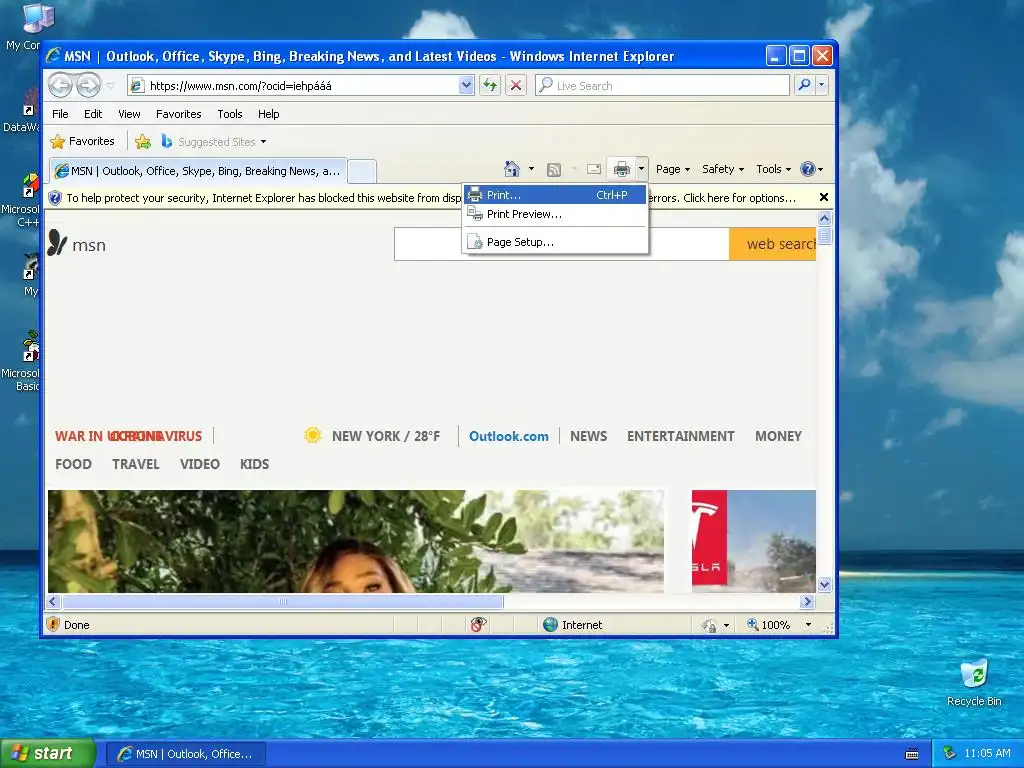Open the Outlook.com link
Image resolution: width=1024 pixels, height=768 pixels.
(x=509, y=436)
